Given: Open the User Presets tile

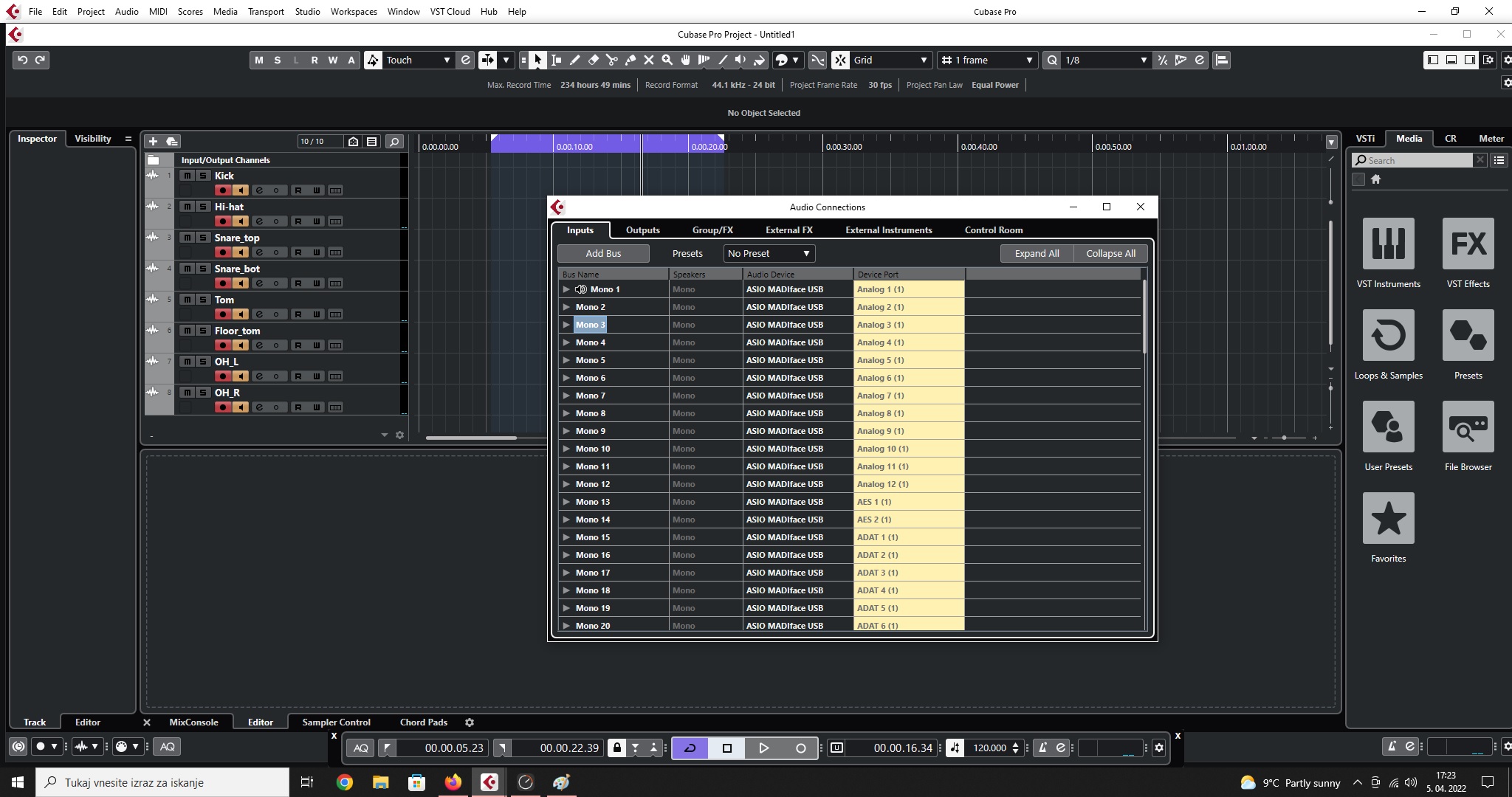Looking at the screenshot, I should pos(1388,436).
